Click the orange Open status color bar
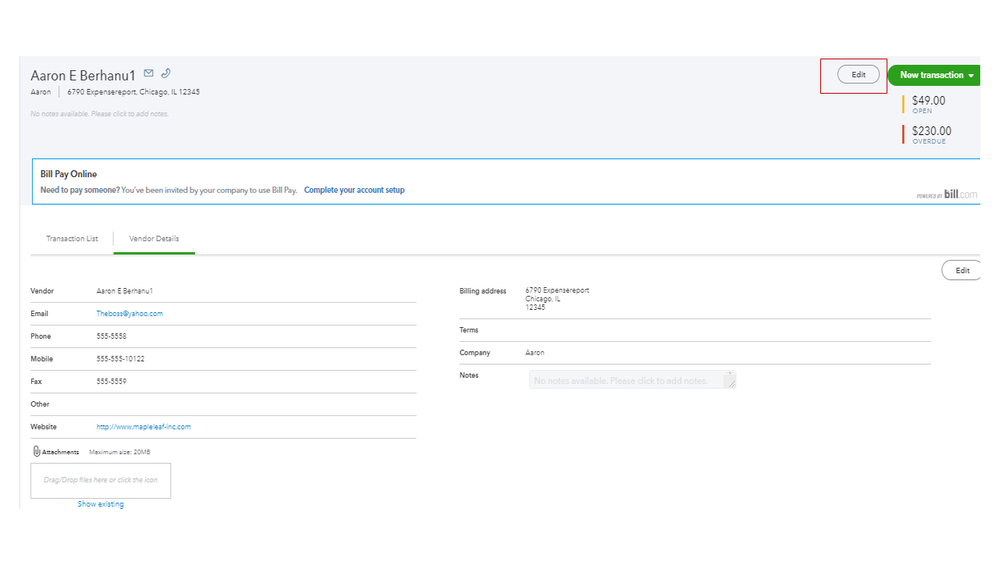This screenshot has width=999, height=562. [904, 104]
